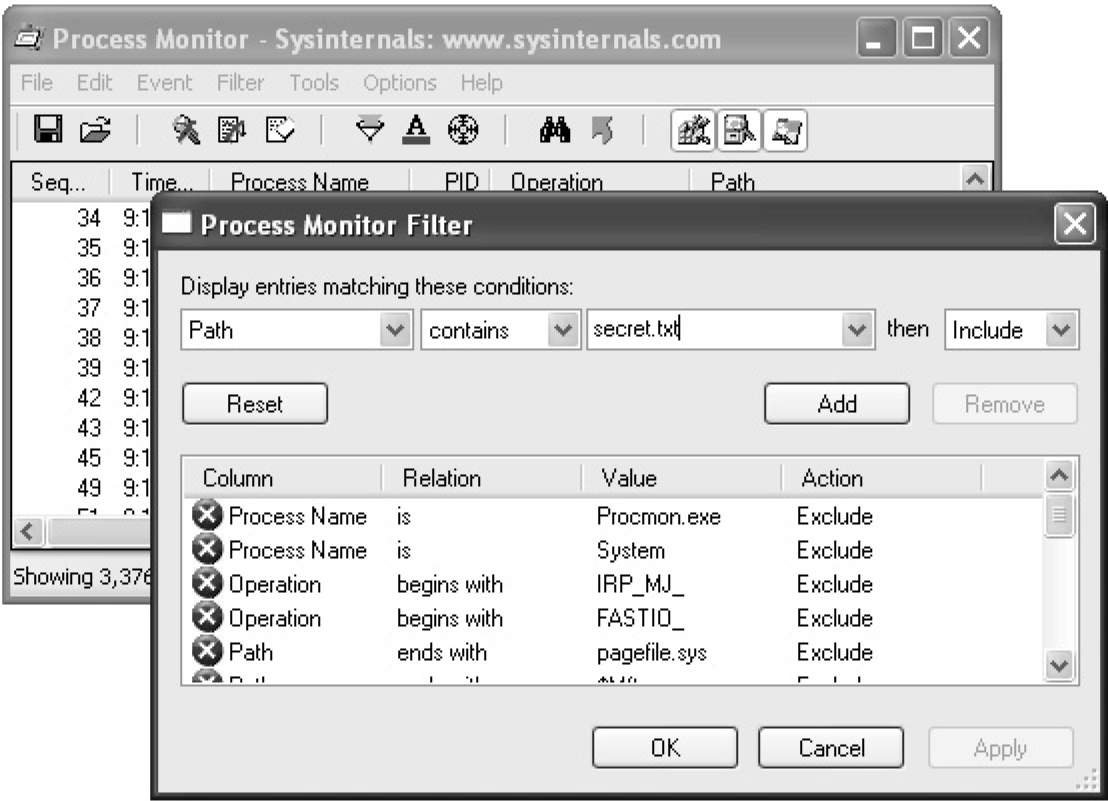1108x801 pixels.
Task: Select event row with sequence 49
Action: point(82,487)
